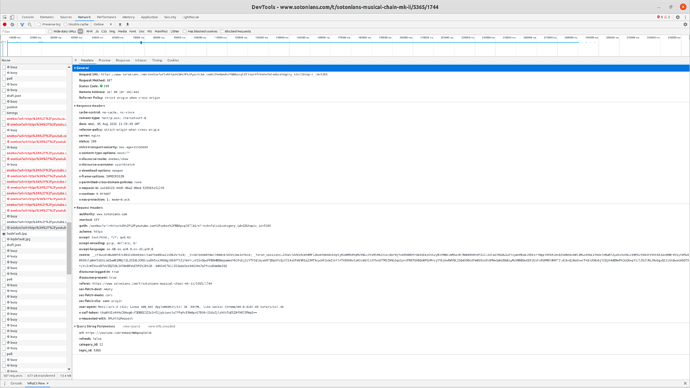This screenshot has width=690, height=388.
Task: Open the Online throttling dropdown
Action: pos(103,25)
